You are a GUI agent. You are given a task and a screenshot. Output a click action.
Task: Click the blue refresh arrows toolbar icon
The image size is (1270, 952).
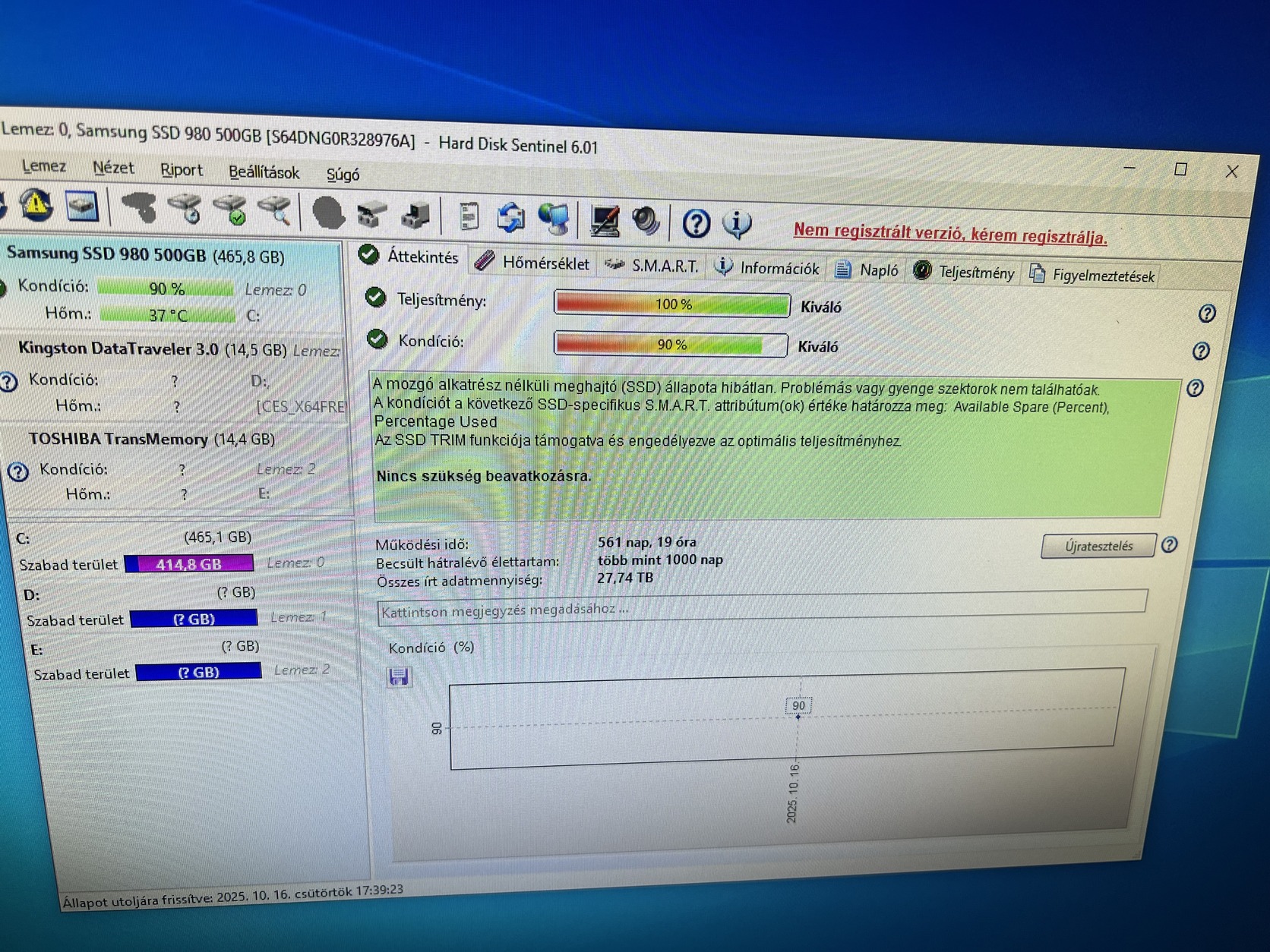[511, 219]
